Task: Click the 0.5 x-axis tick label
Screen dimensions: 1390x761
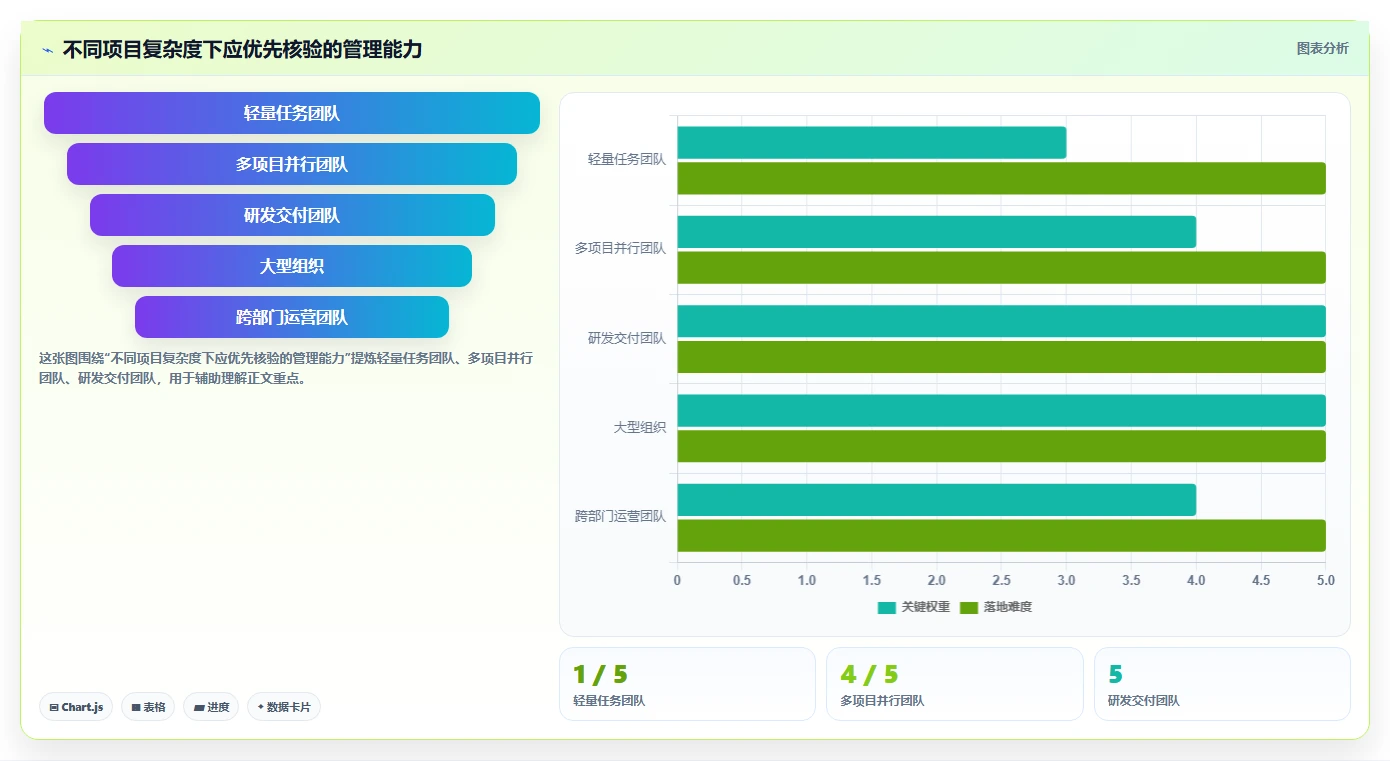Action: [742, 580]
